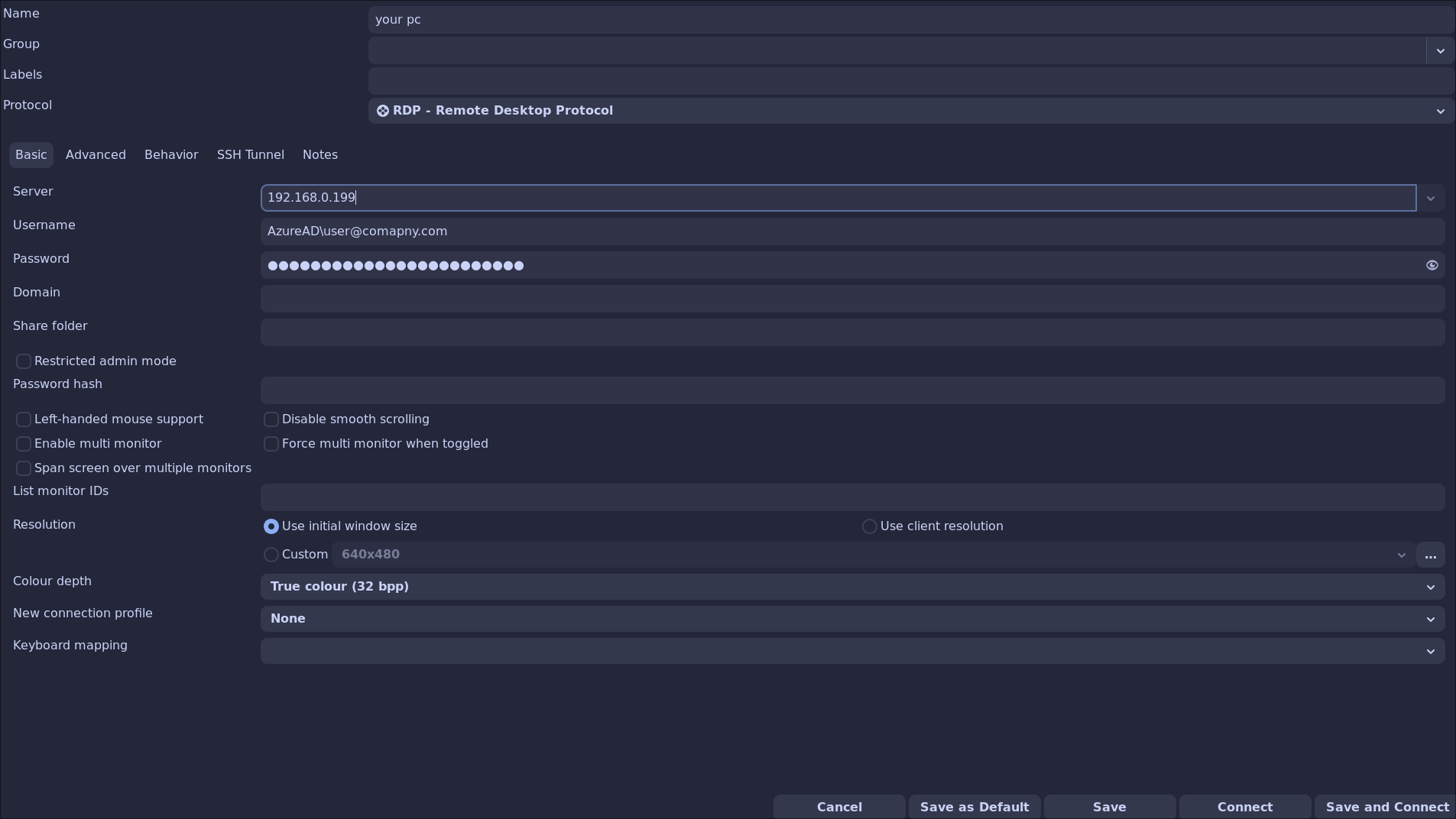Click the Cancel button
Image resolution: width=1456 pixels, height=819 pixels.
(x=839, y=807)
